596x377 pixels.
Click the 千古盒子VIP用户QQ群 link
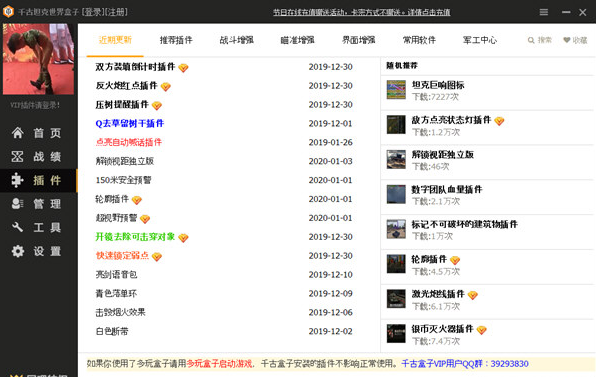point(465,364)
